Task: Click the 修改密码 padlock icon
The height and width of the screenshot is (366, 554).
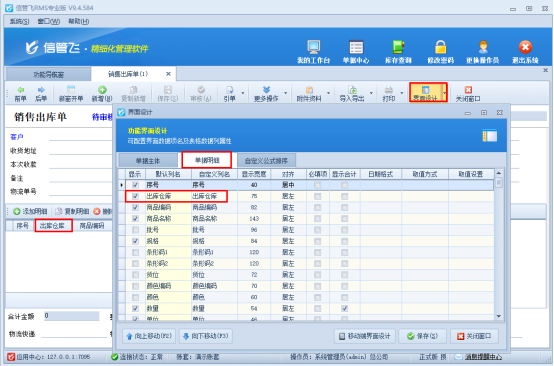Action: tap(440, 47)
